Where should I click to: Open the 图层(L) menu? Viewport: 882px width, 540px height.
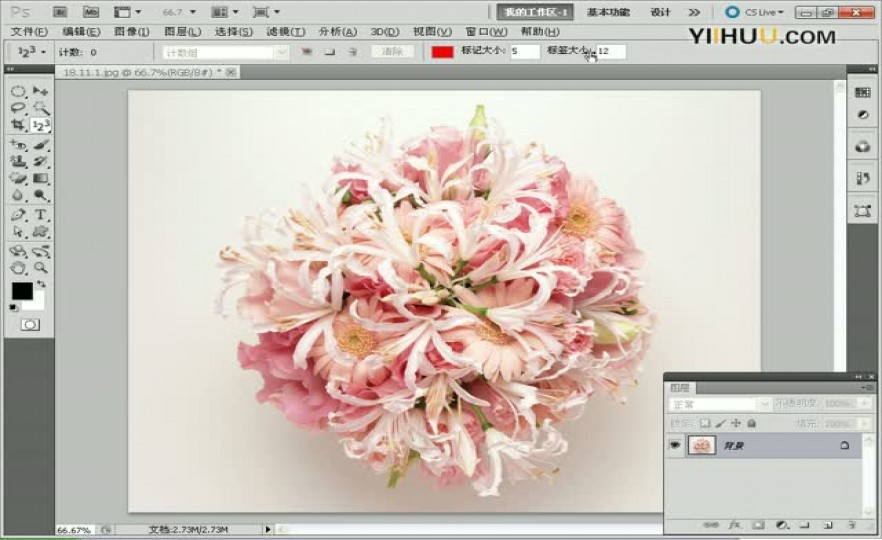tap(182, 32)
